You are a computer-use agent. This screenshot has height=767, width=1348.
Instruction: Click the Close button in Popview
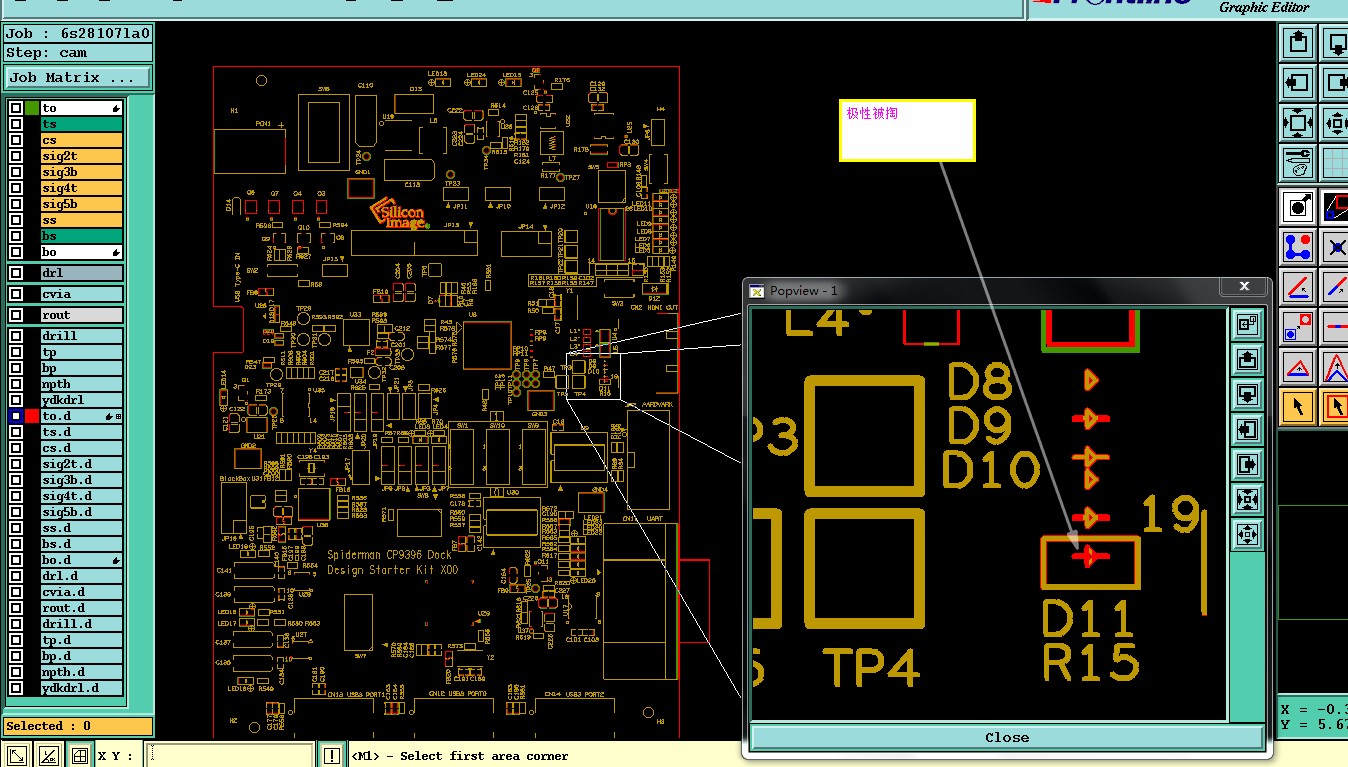coord(1006,738)
